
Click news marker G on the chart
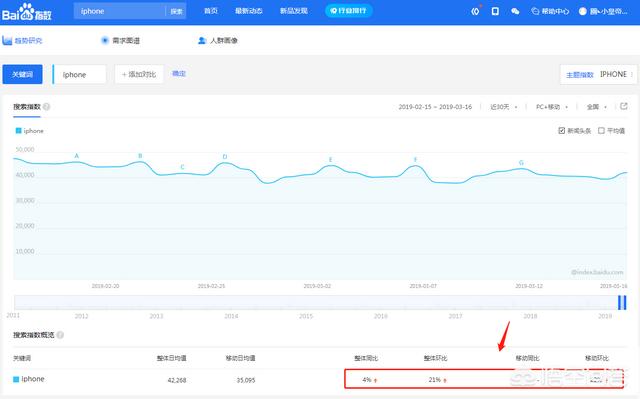521,162
